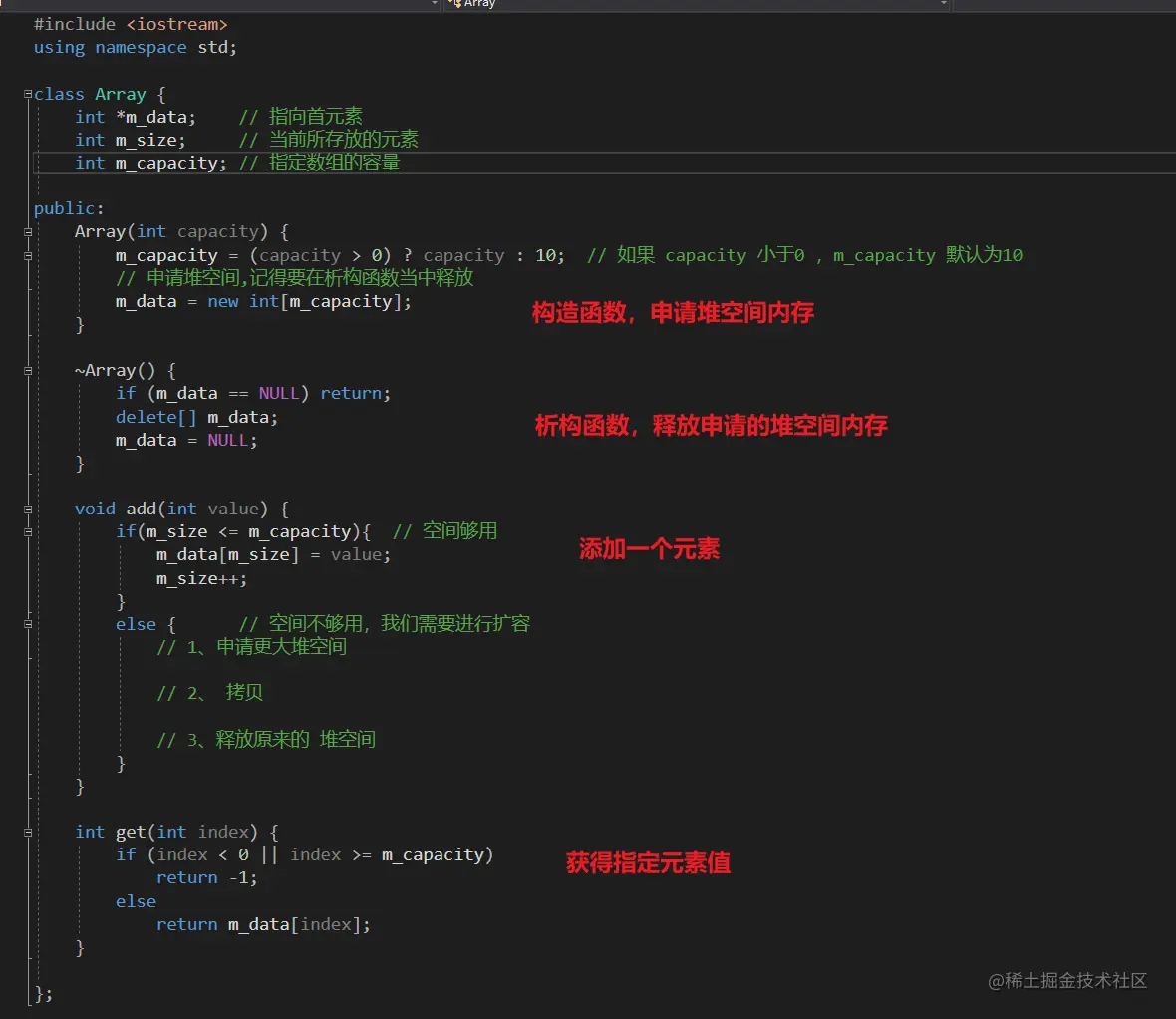Select the int m_capacity; declaration line
This screenshot has width=1176, height=1019.
click(x=150, y=163)
